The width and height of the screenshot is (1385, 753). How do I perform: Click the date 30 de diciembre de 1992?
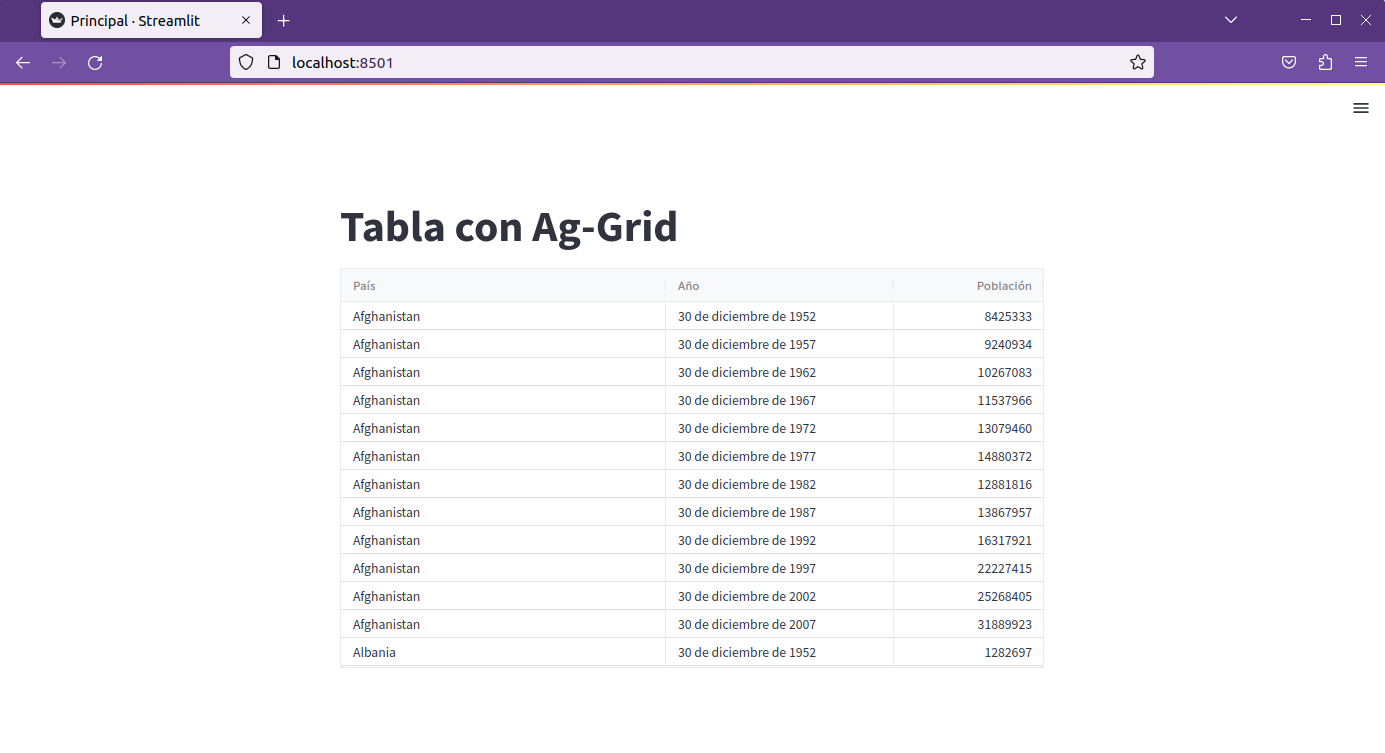[x=747, y=540]
